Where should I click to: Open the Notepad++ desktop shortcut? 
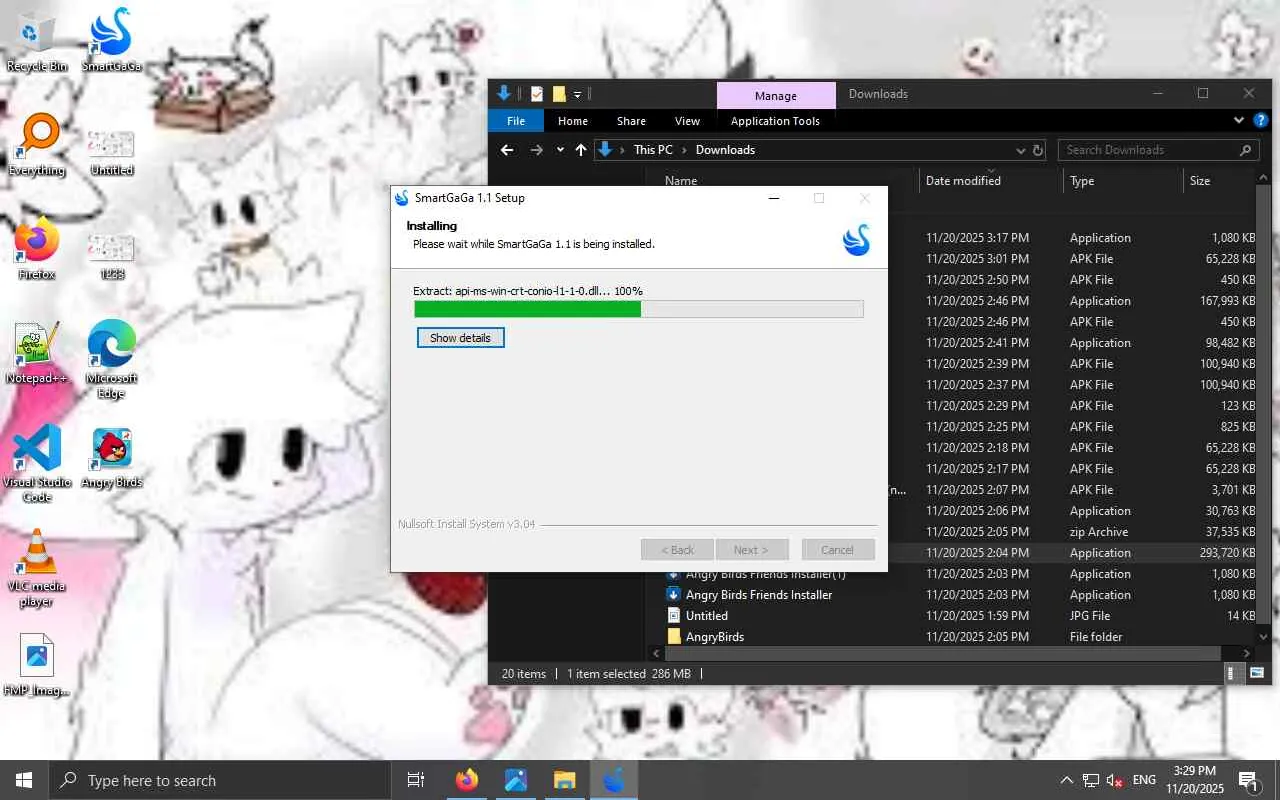[37, 353]
